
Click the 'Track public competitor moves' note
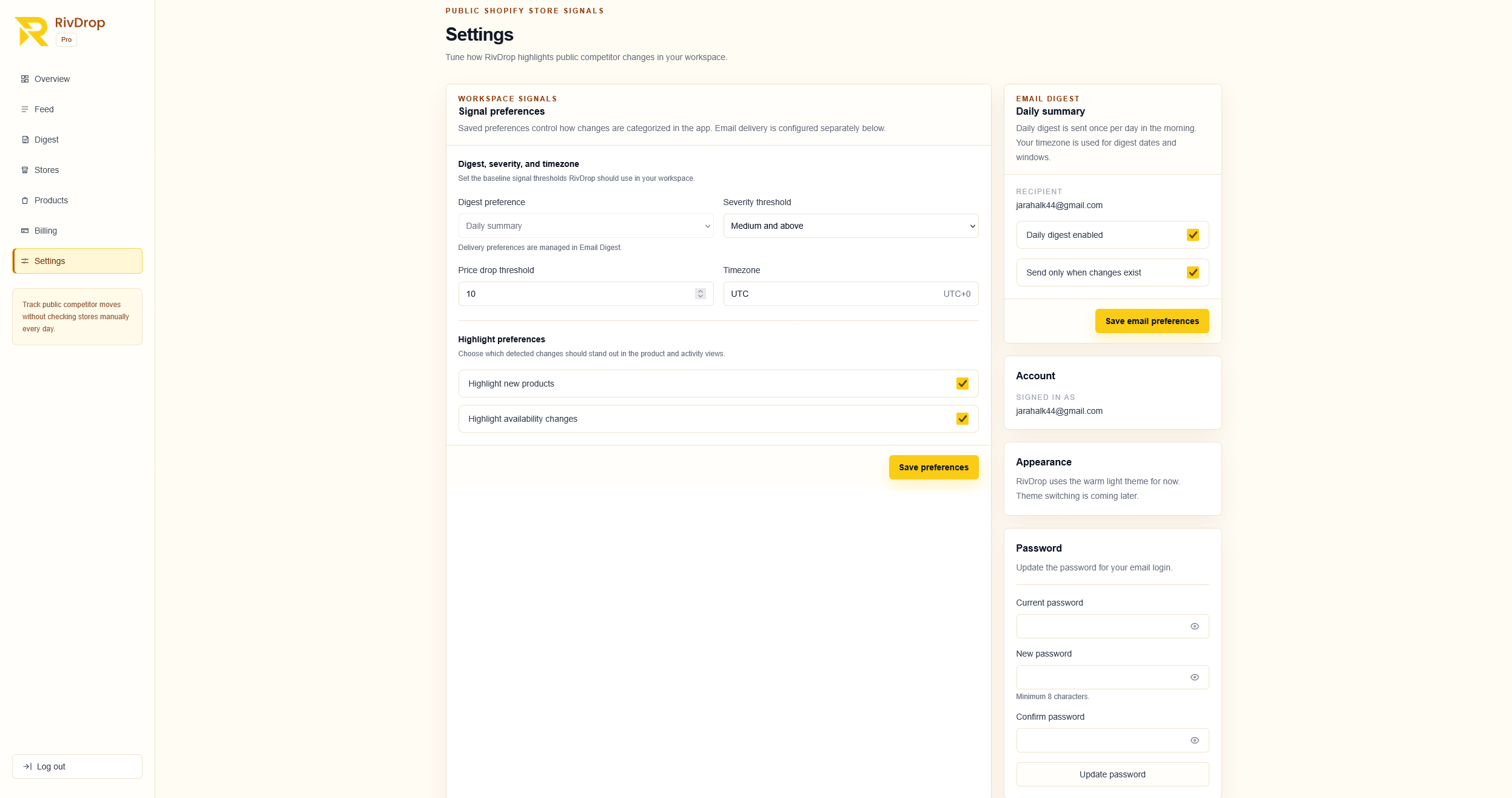coord(77,317)
